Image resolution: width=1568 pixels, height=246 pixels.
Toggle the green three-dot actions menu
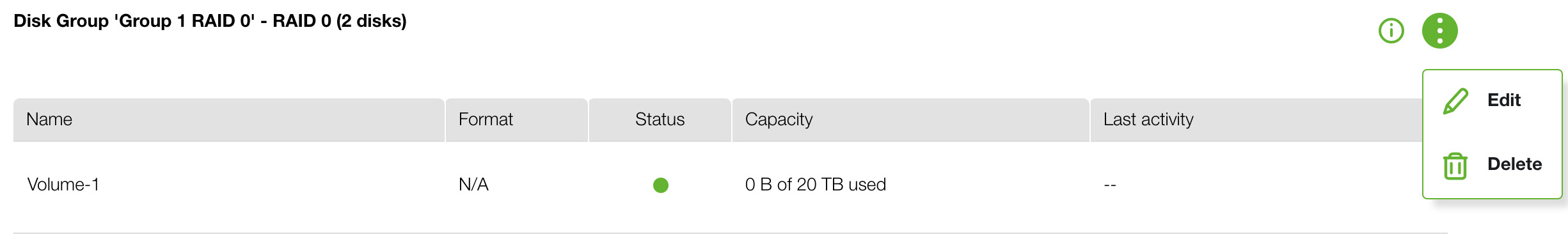click(1439, 31)
